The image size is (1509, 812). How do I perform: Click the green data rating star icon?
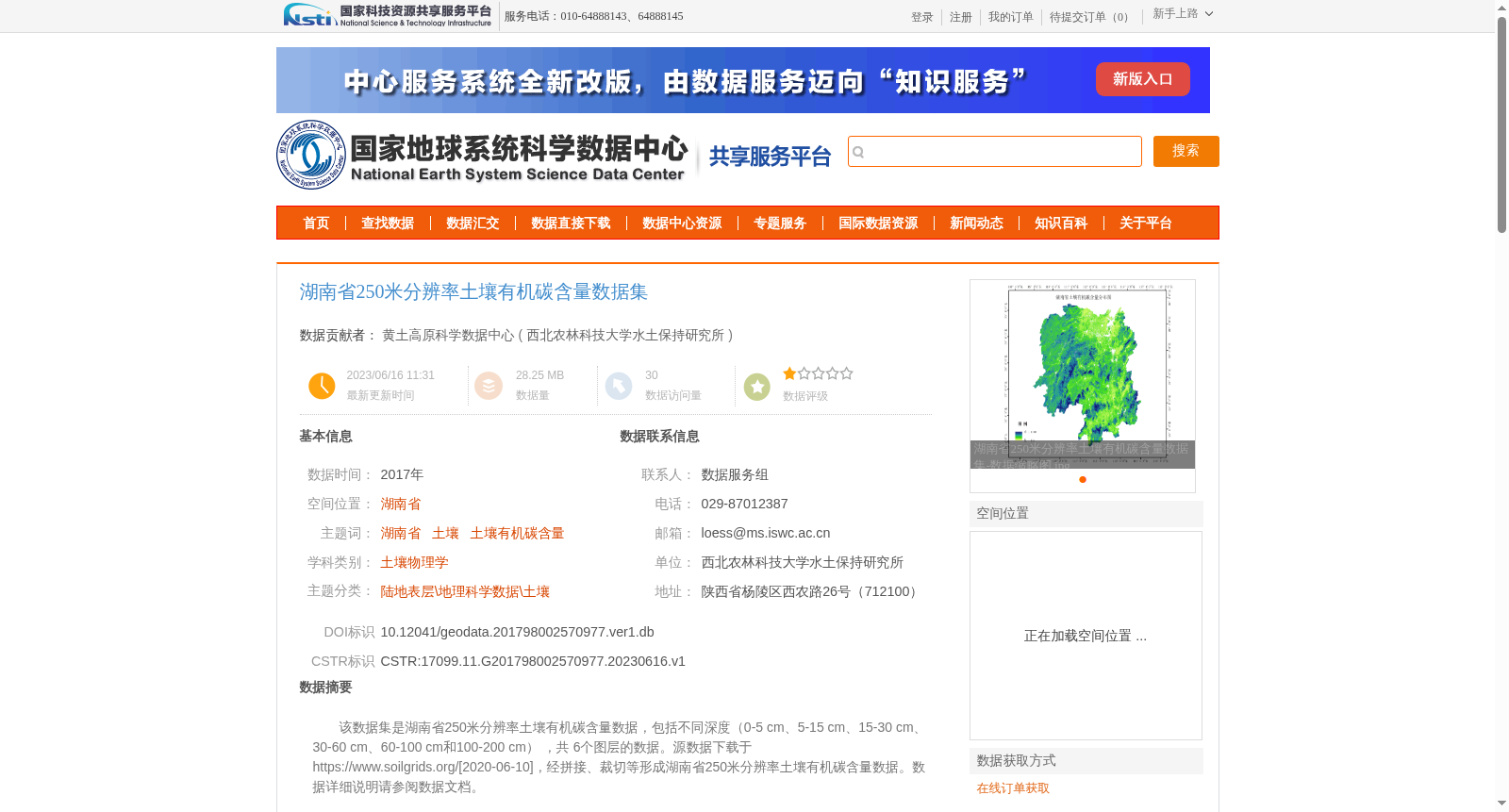pyautogui.click(x=756, y=387)
